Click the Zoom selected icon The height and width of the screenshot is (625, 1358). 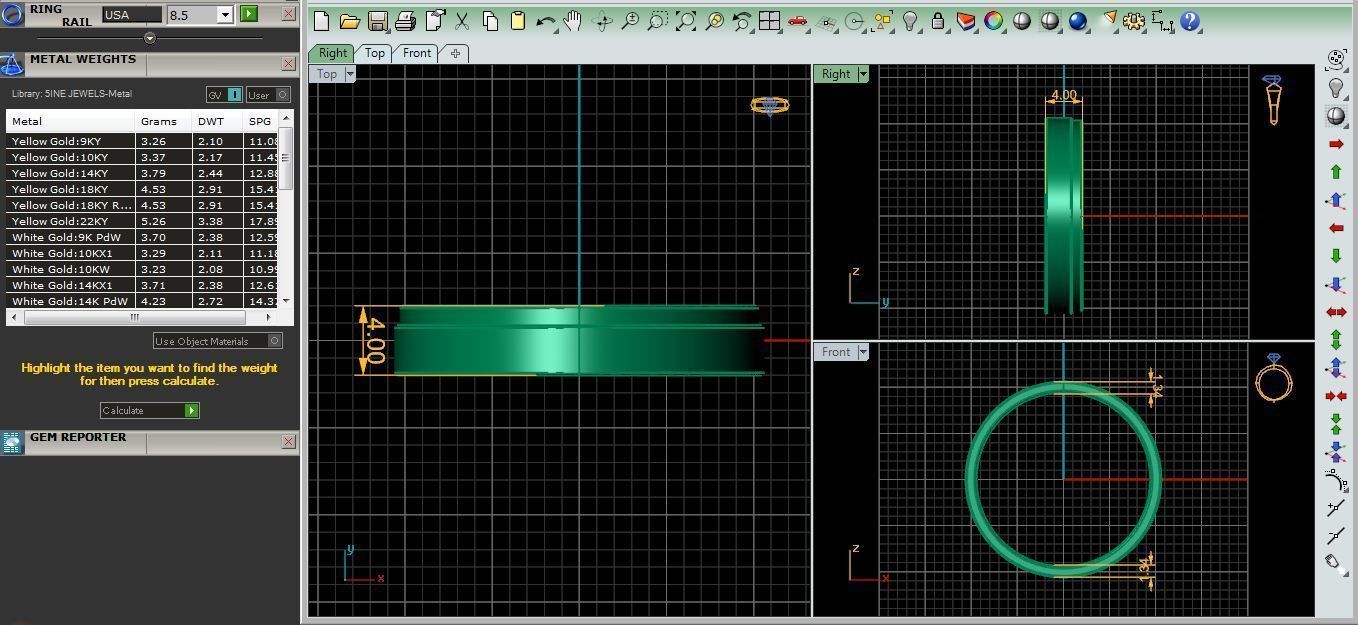(x=714, y=20)
